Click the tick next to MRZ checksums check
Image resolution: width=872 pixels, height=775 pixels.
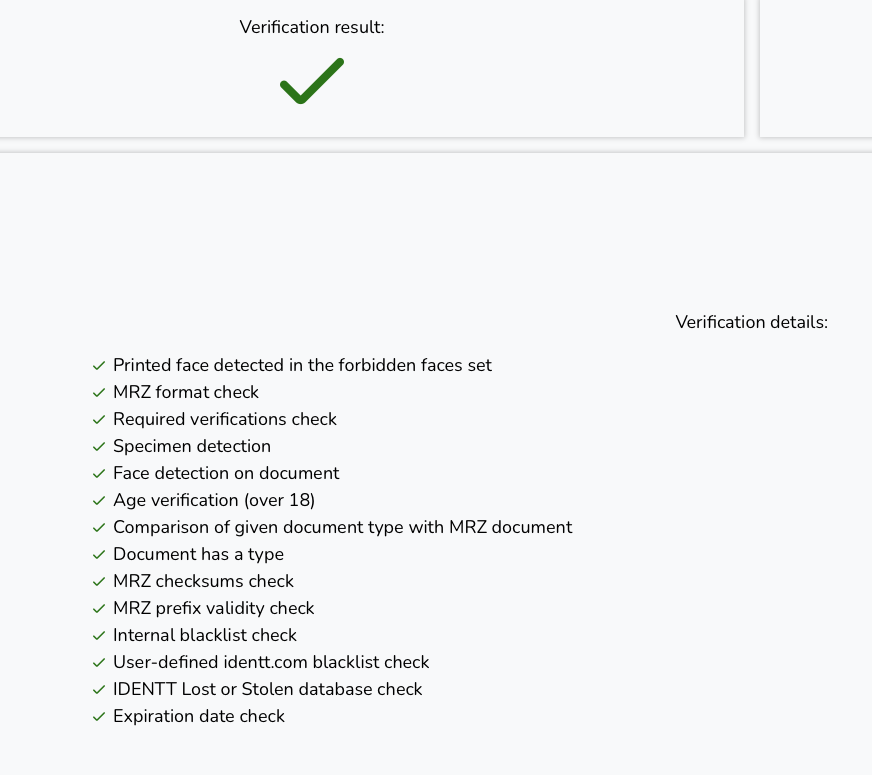(99, 582)
